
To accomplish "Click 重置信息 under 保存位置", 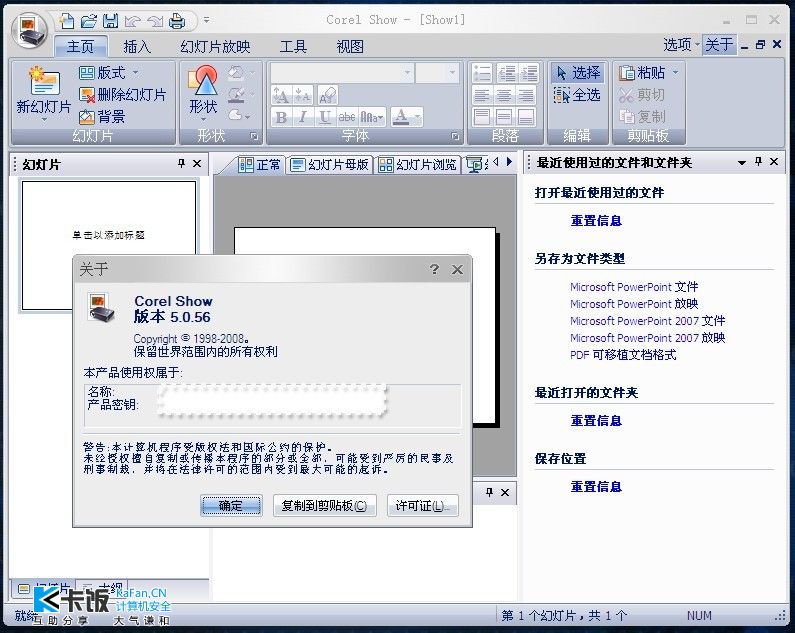I will (x=596, y=486).
